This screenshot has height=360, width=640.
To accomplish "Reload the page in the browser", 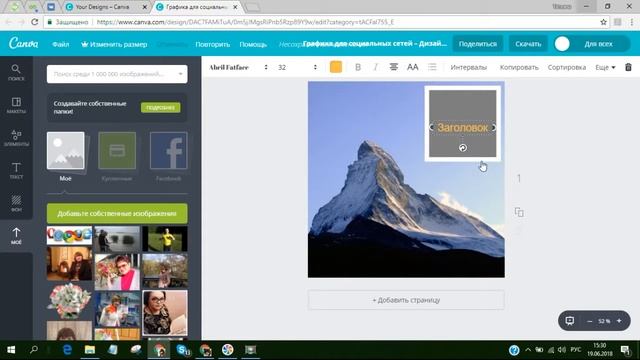I will coord(35,22).
